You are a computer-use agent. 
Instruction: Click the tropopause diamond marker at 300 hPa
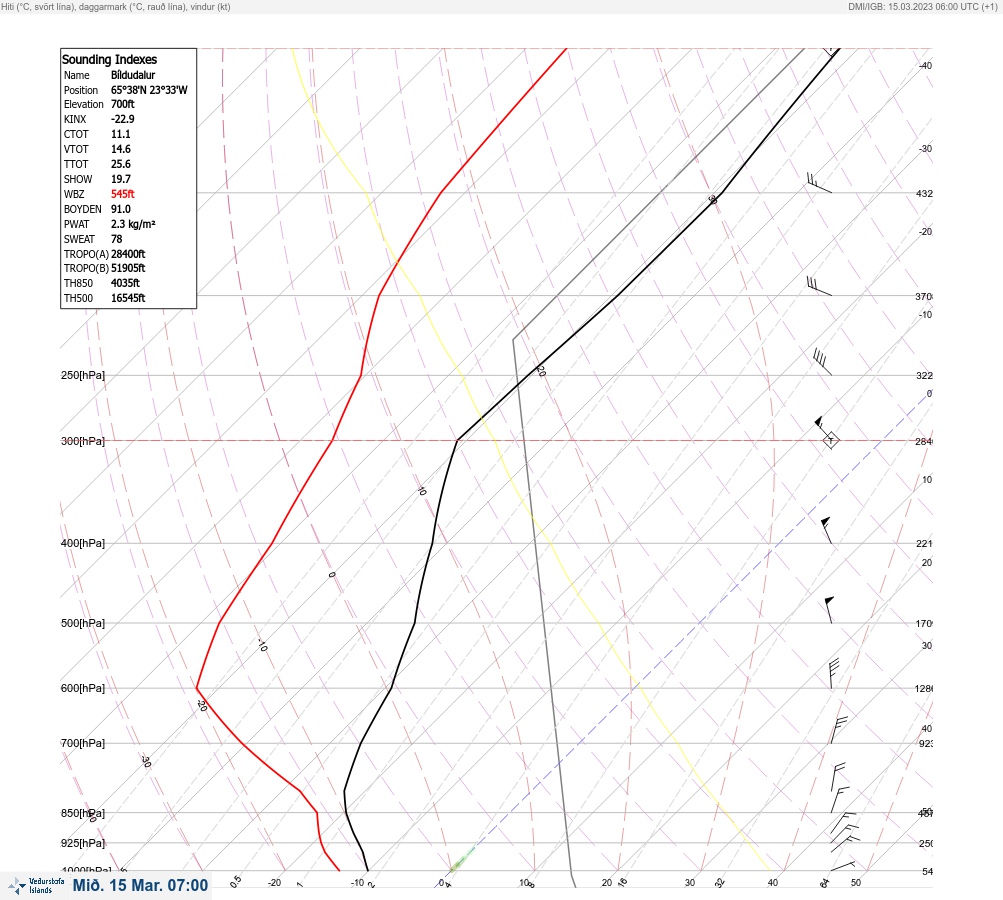coord(830,440)
